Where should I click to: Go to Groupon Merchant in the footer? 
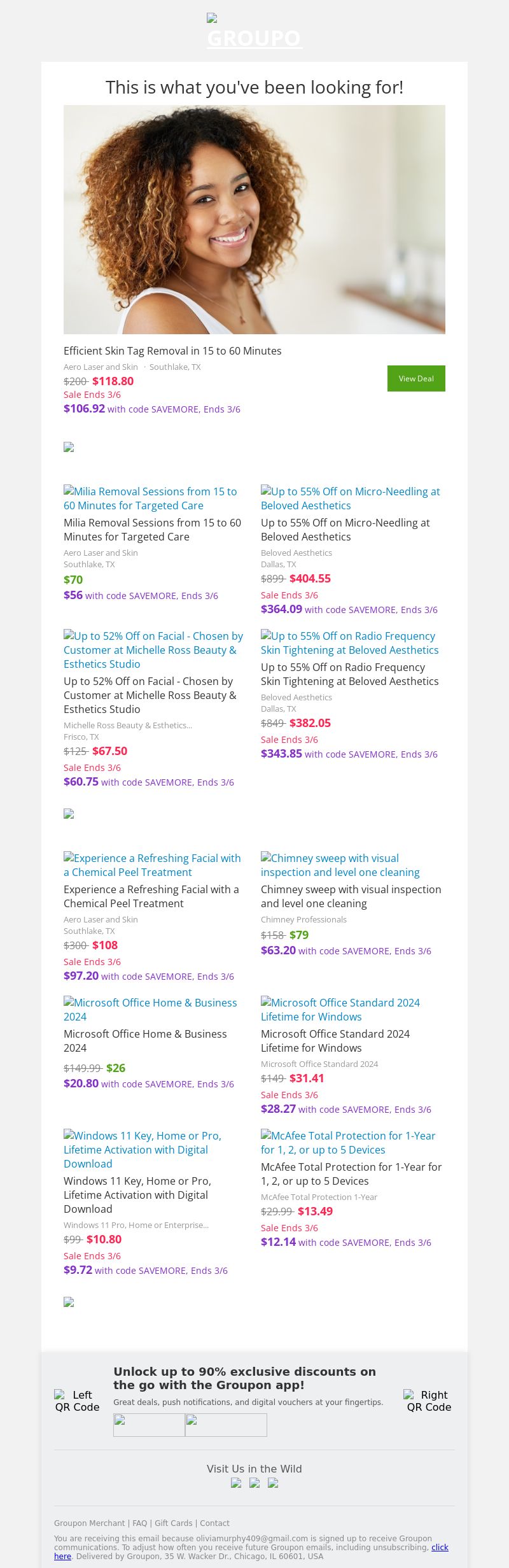(x=89, y=1523)
